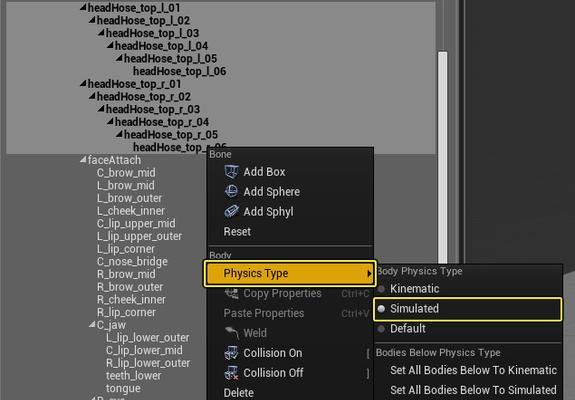Select the Kinematic physics type radio
The width and height of the screenshot is (575, 400).
[x=381, y=289]
